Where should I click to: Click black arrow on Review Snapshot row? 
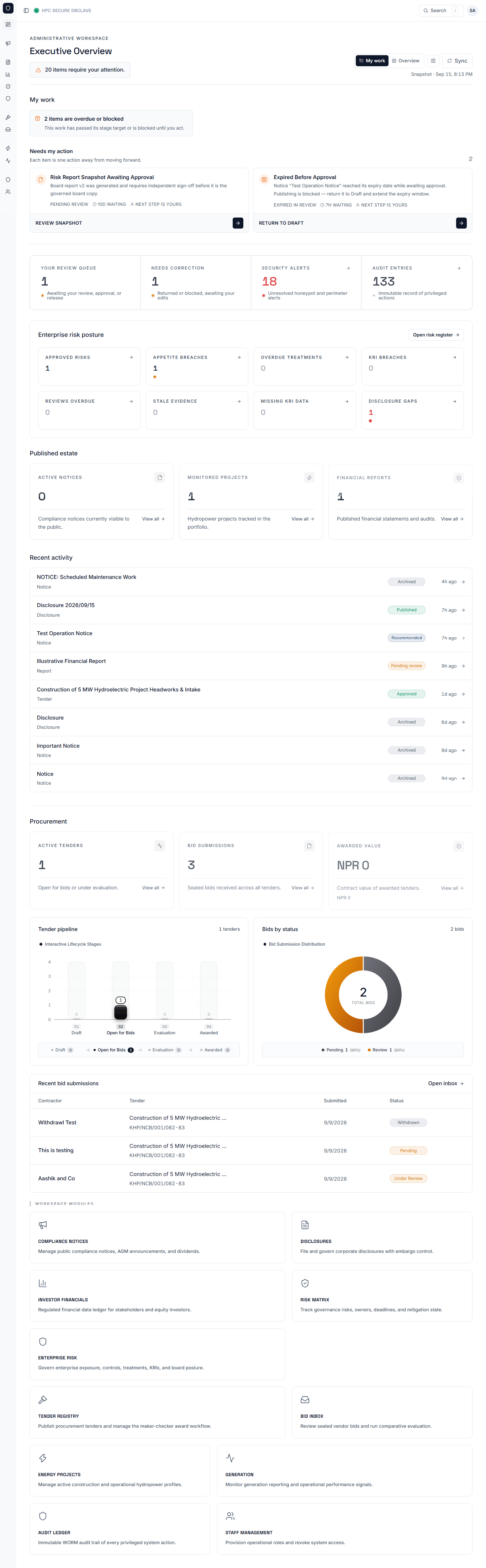238,223
